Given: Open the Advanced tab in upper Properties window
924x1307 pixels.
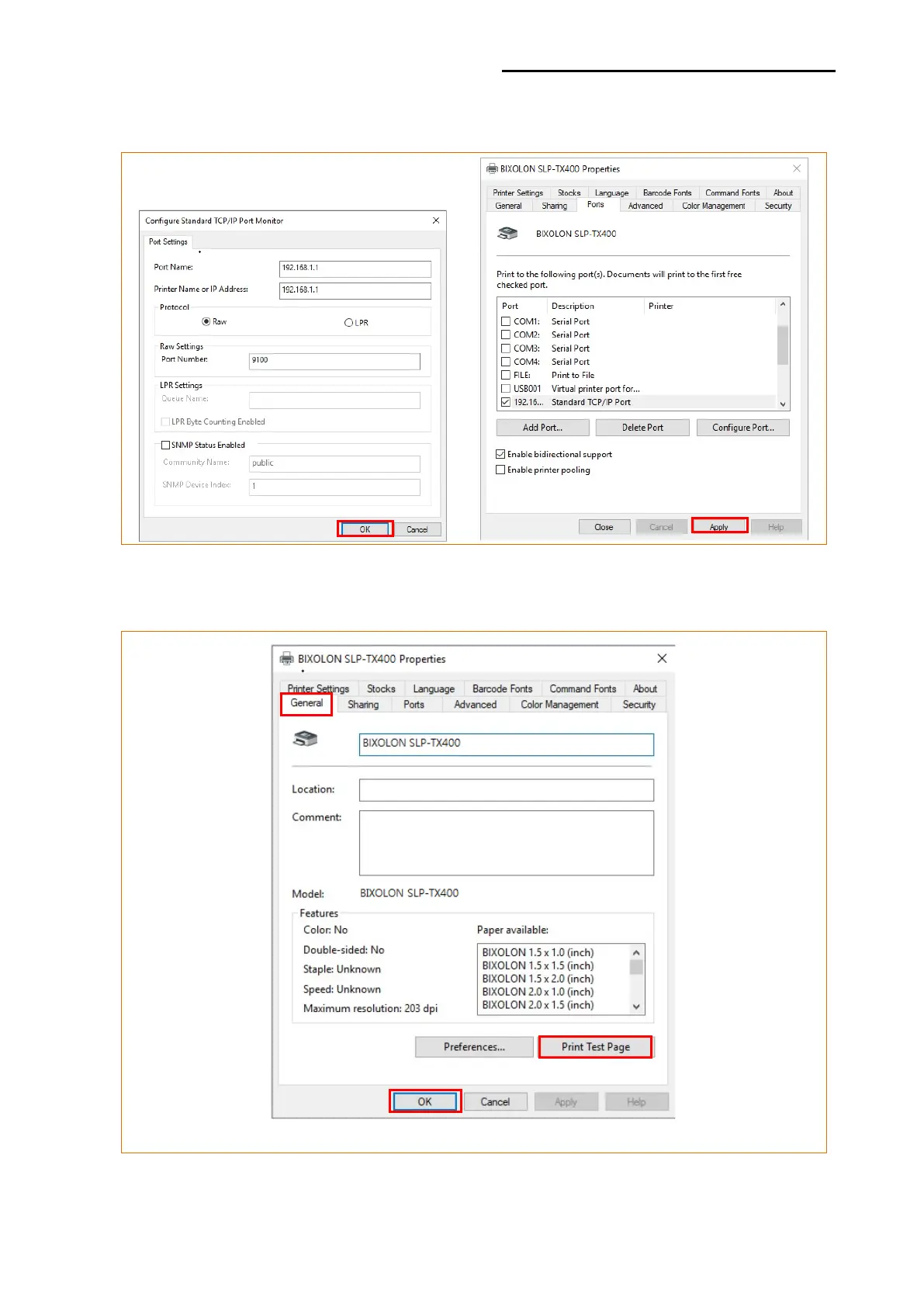Looking at the screenshot, I should [x=645, y=206].
